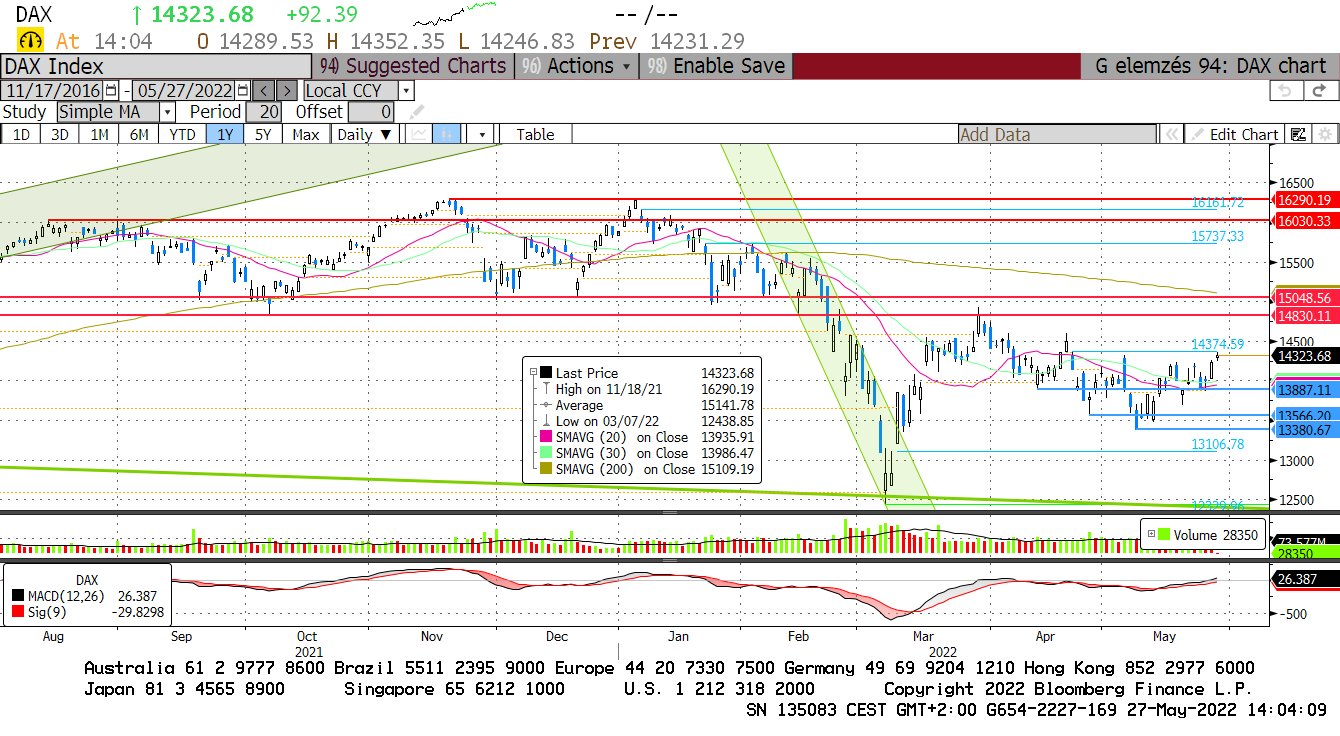Click the pink SMAVG (20) legend swatch
1340x736 pixels.
point(545,437)
